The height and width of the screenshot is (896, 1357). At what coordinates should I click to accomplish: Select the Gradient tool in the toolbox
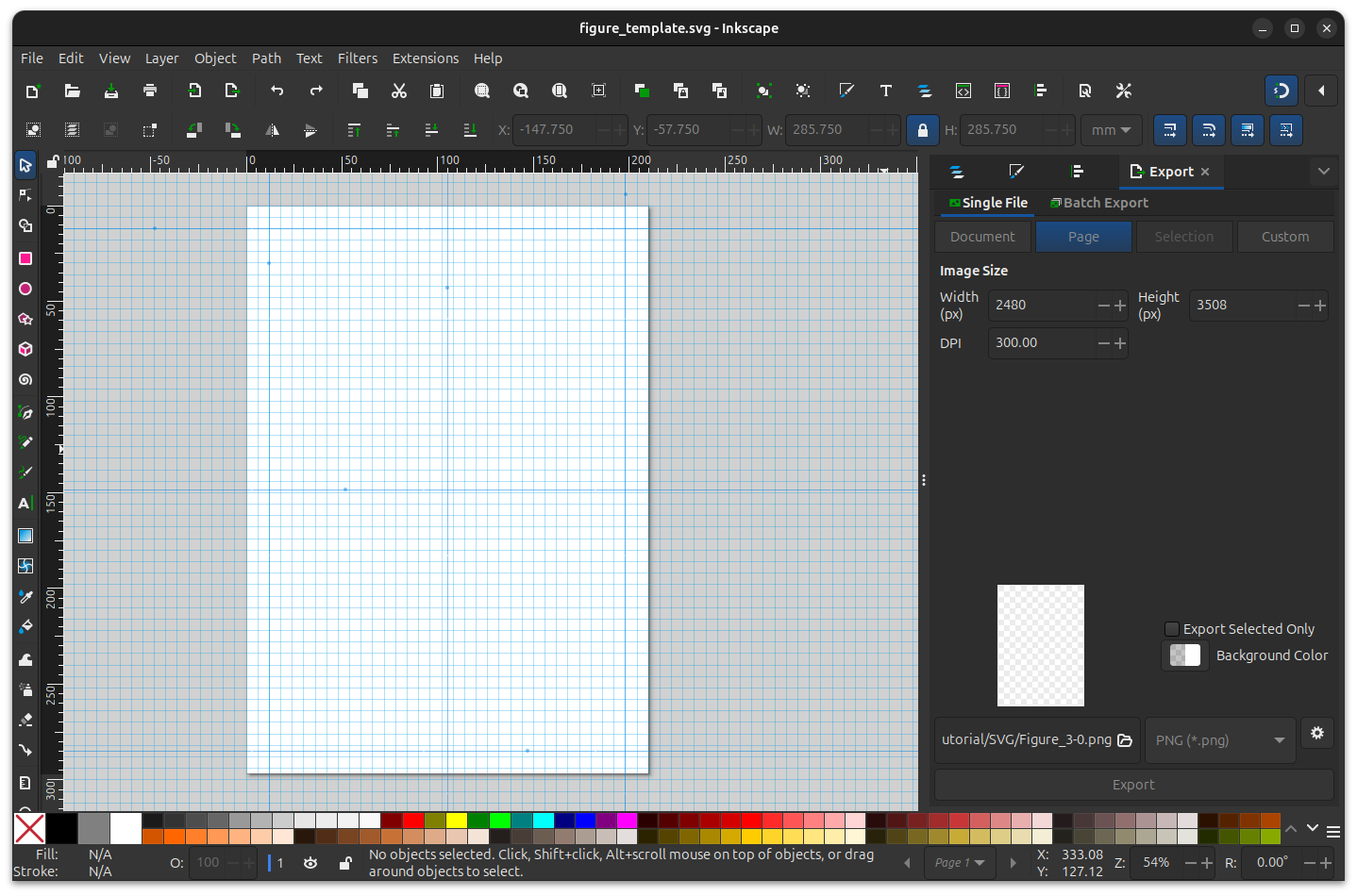point(25,536)
